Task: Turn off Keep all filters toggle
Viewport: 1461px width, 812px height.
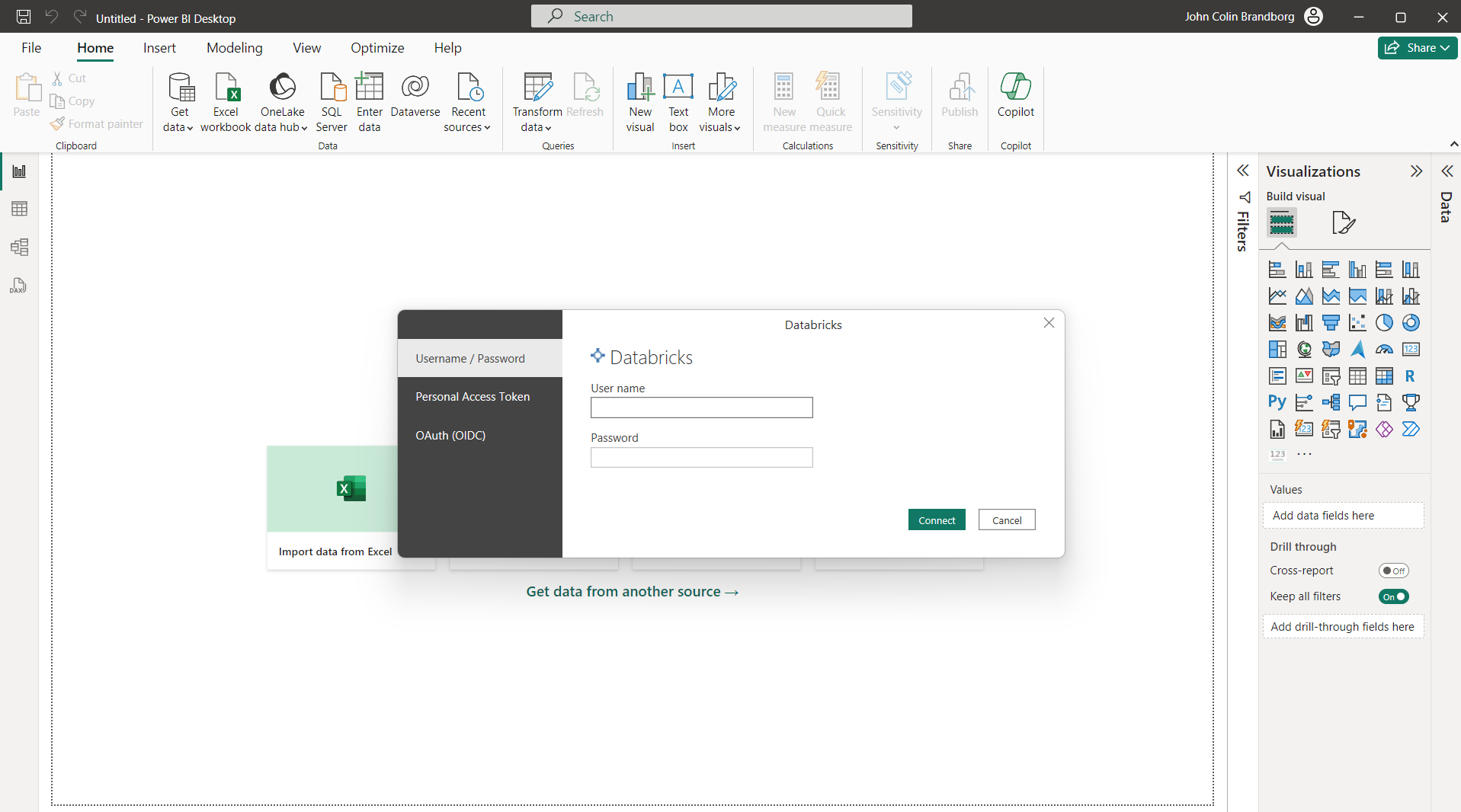Action: [1393, 596]
